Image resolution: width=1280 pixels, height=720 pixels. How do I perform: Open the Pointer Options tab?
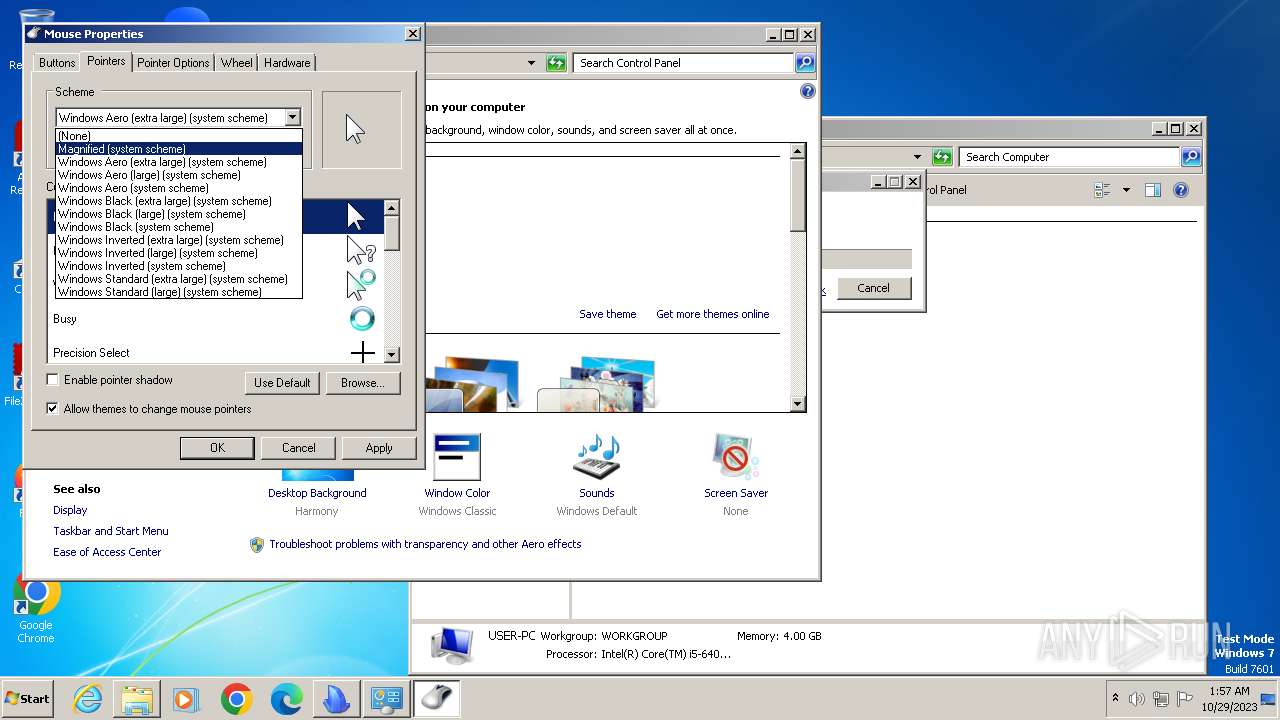173,63
